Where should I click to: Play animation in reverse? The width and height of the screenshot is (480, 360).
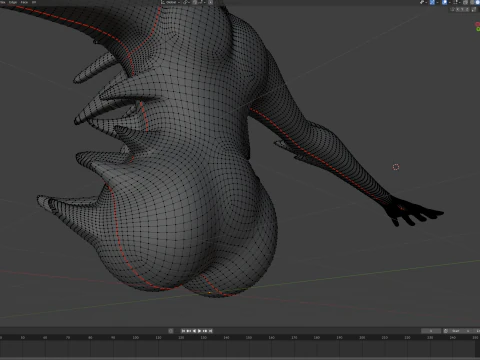click(x=194, y=331)
